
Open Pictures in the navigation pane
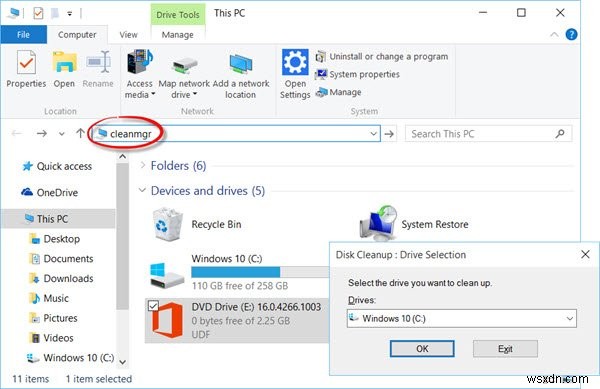[x=53, y=318]
